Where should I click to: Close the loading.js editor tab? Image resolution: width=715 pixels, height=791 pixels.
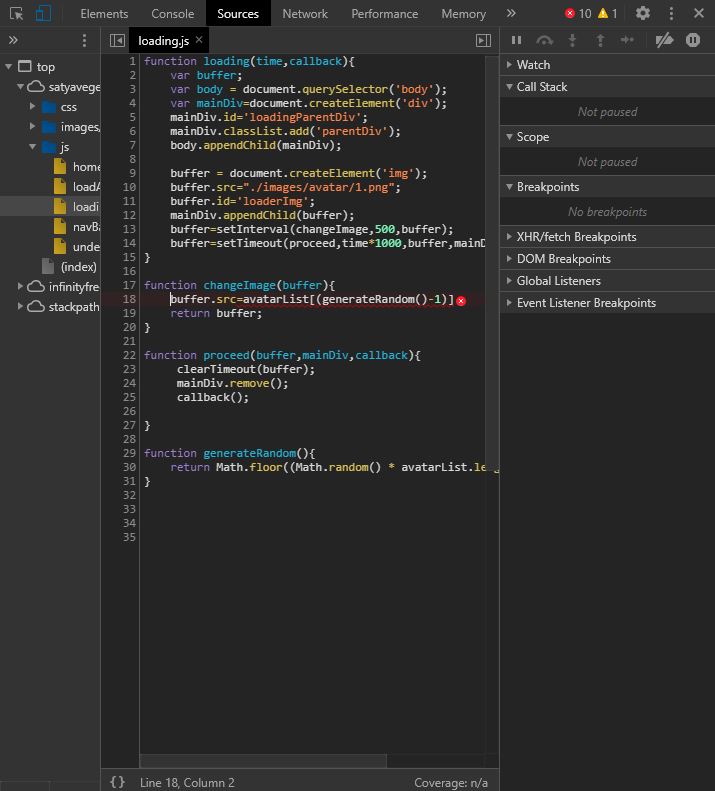point(199,39)
